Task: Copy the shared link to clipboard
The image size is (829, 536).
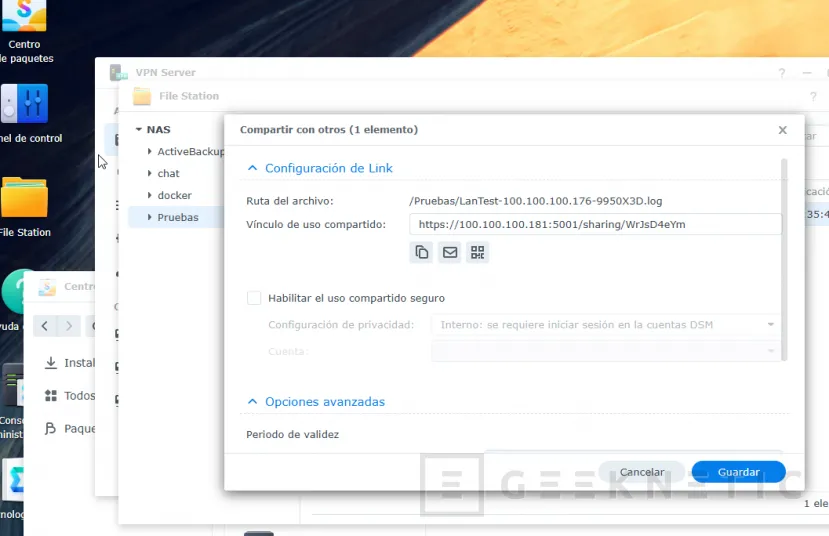Action: (x=421, y=253)
